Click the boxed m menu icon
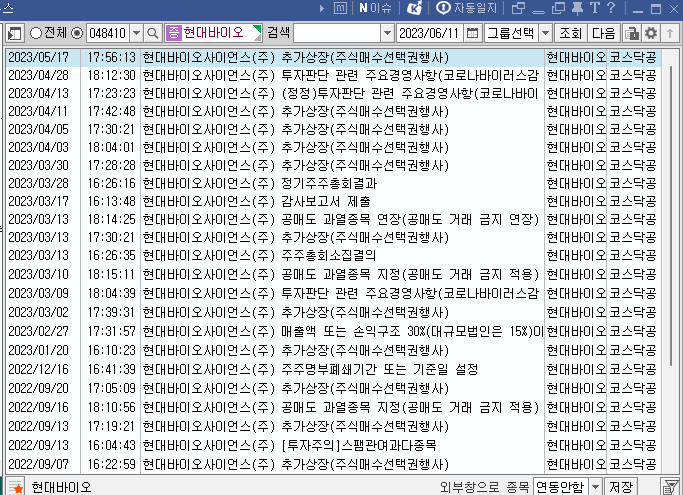Image resolution: width=683 pixels, height=495 pixels. click(340, 8)
